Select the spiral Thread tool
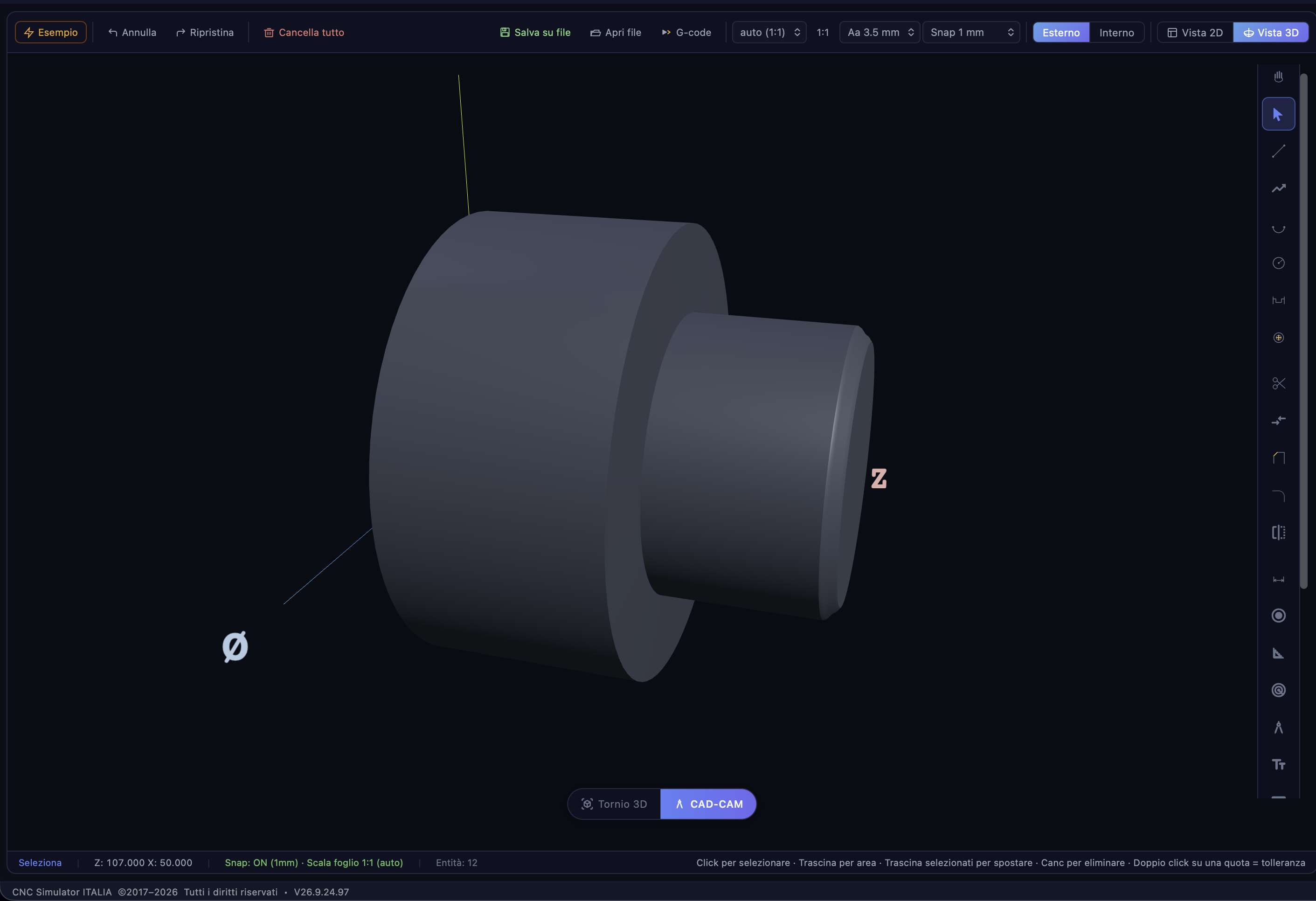1316x901 pixels. 1278,690
